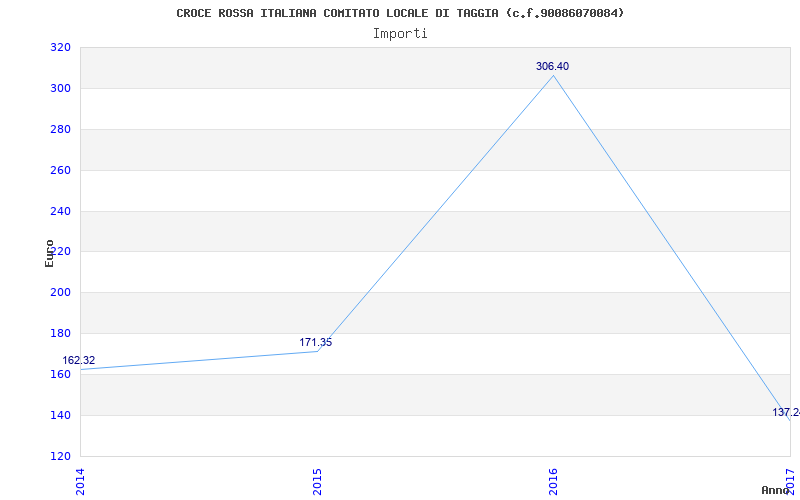
Task: Click the 240 y-axis value
Action: point(60,211)
